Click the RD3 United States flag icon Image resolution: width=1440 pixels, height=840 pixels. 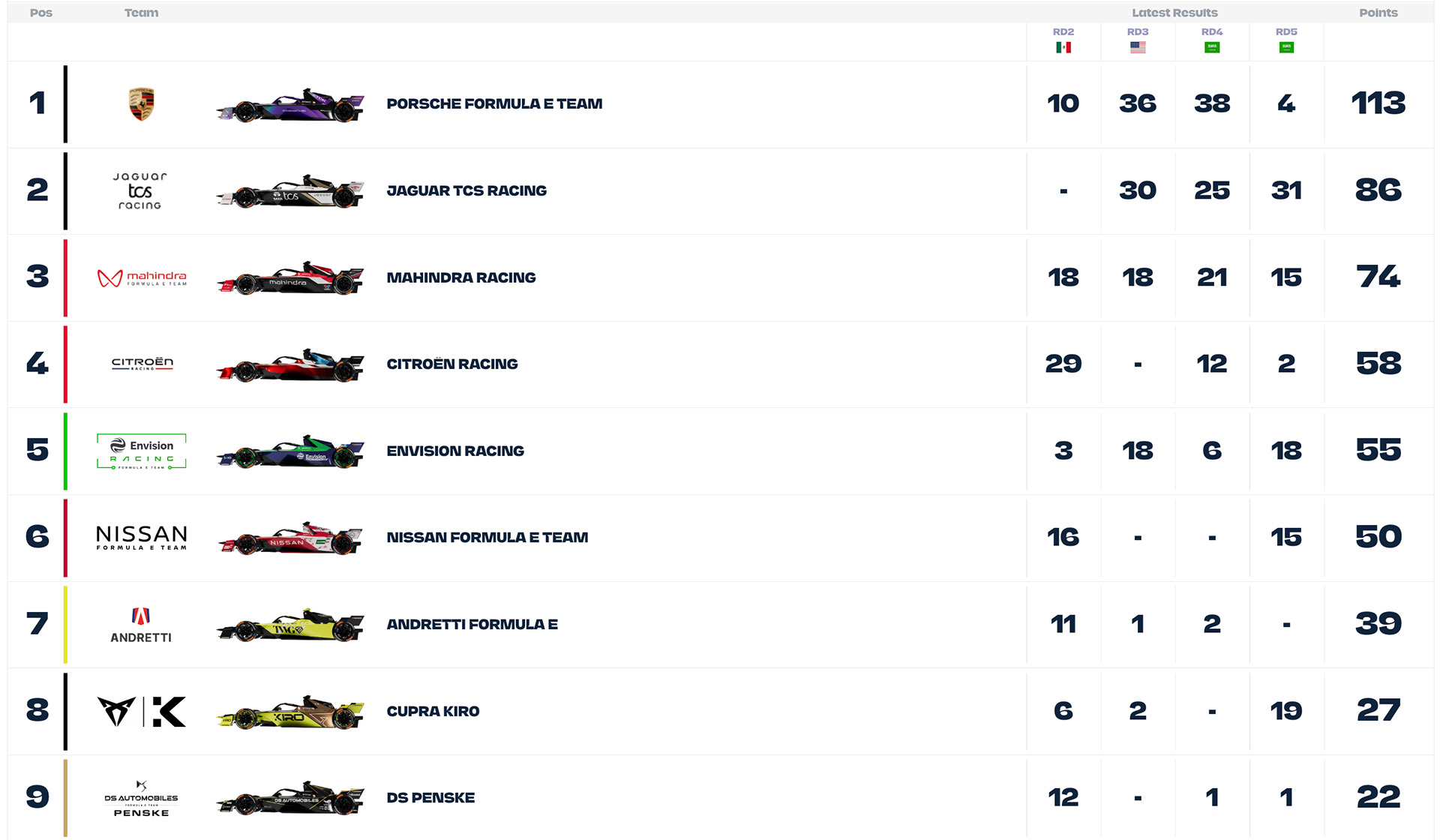pyautogui.click(x=1137, y=47)
